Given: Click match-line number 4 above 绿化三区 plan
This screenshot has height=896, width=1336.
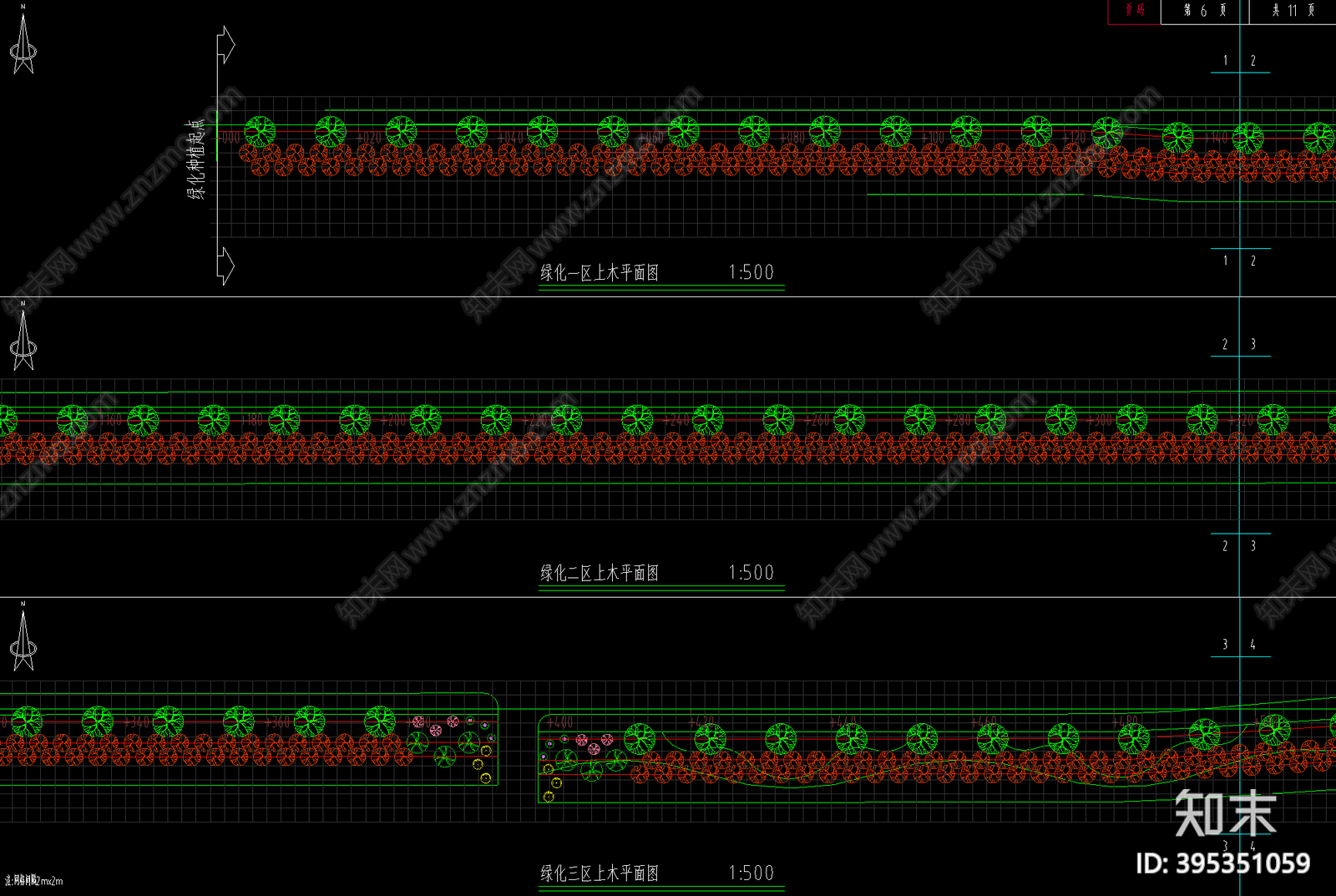Looking at the screenshot, I should [x=1252, y=645].
